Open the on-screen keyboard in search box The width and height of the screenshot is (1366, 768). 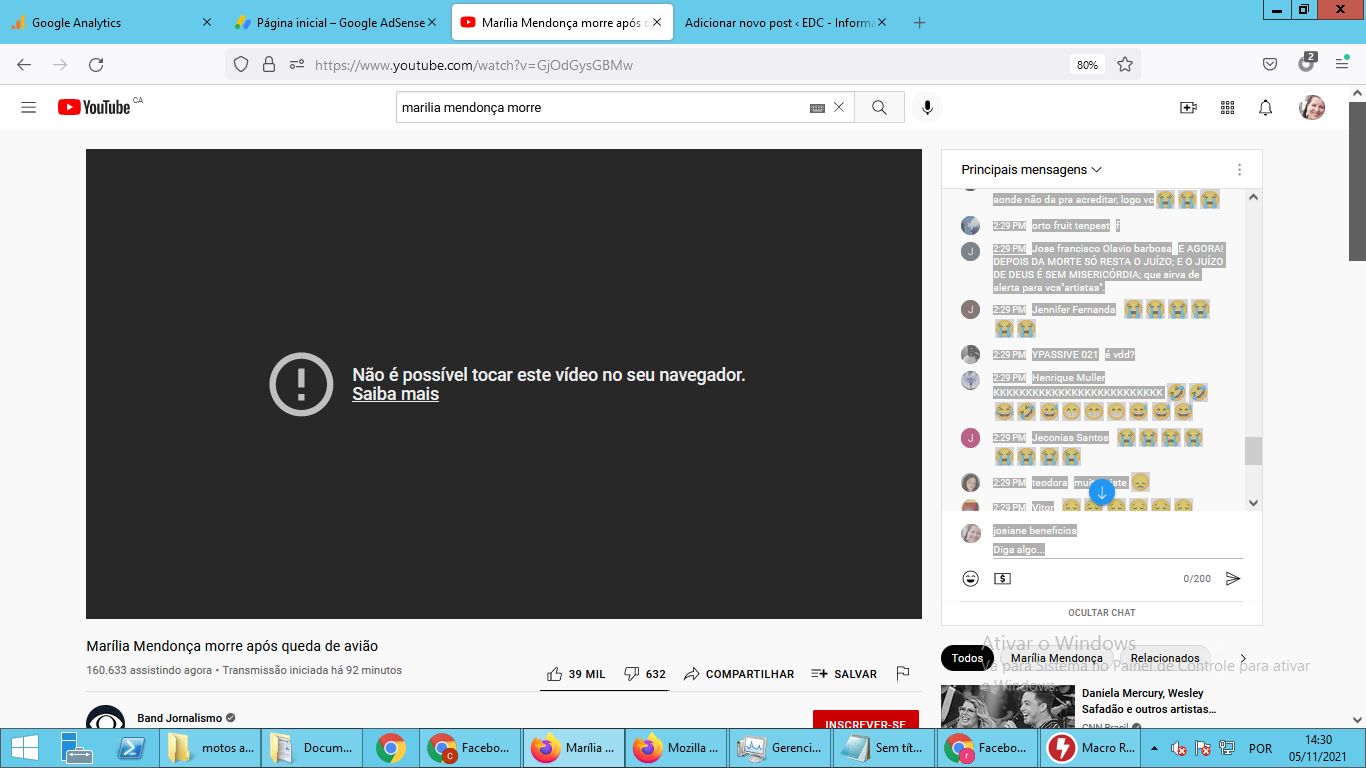pos(817,108)
